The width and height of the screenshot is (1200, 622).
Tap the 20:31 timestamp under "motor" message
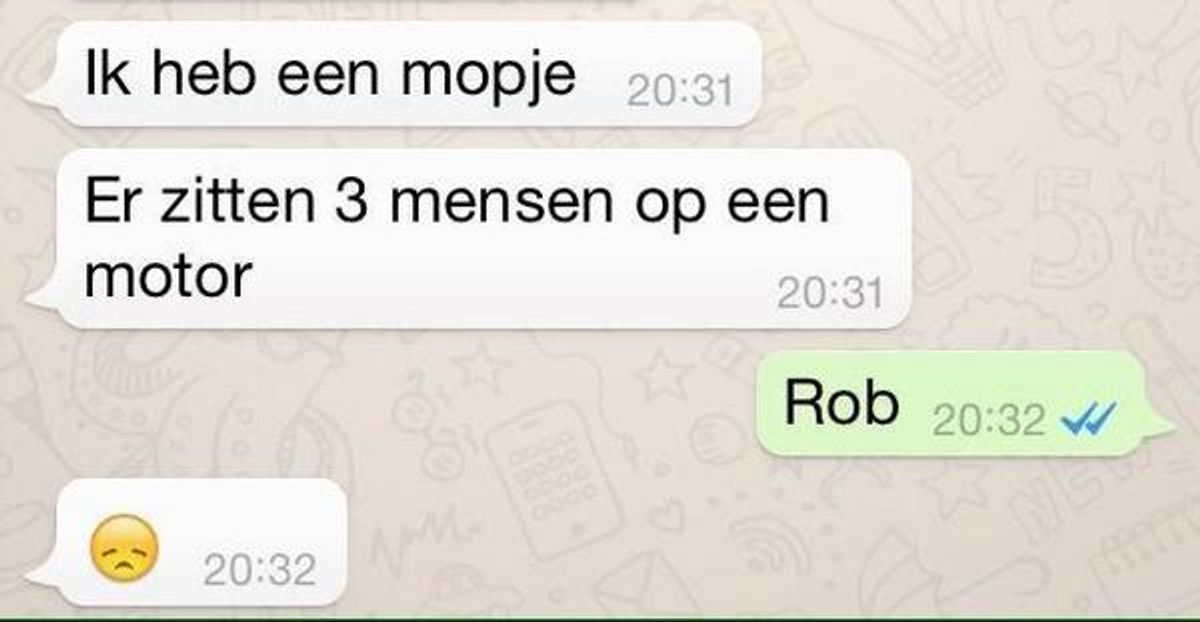pos(830,292)
